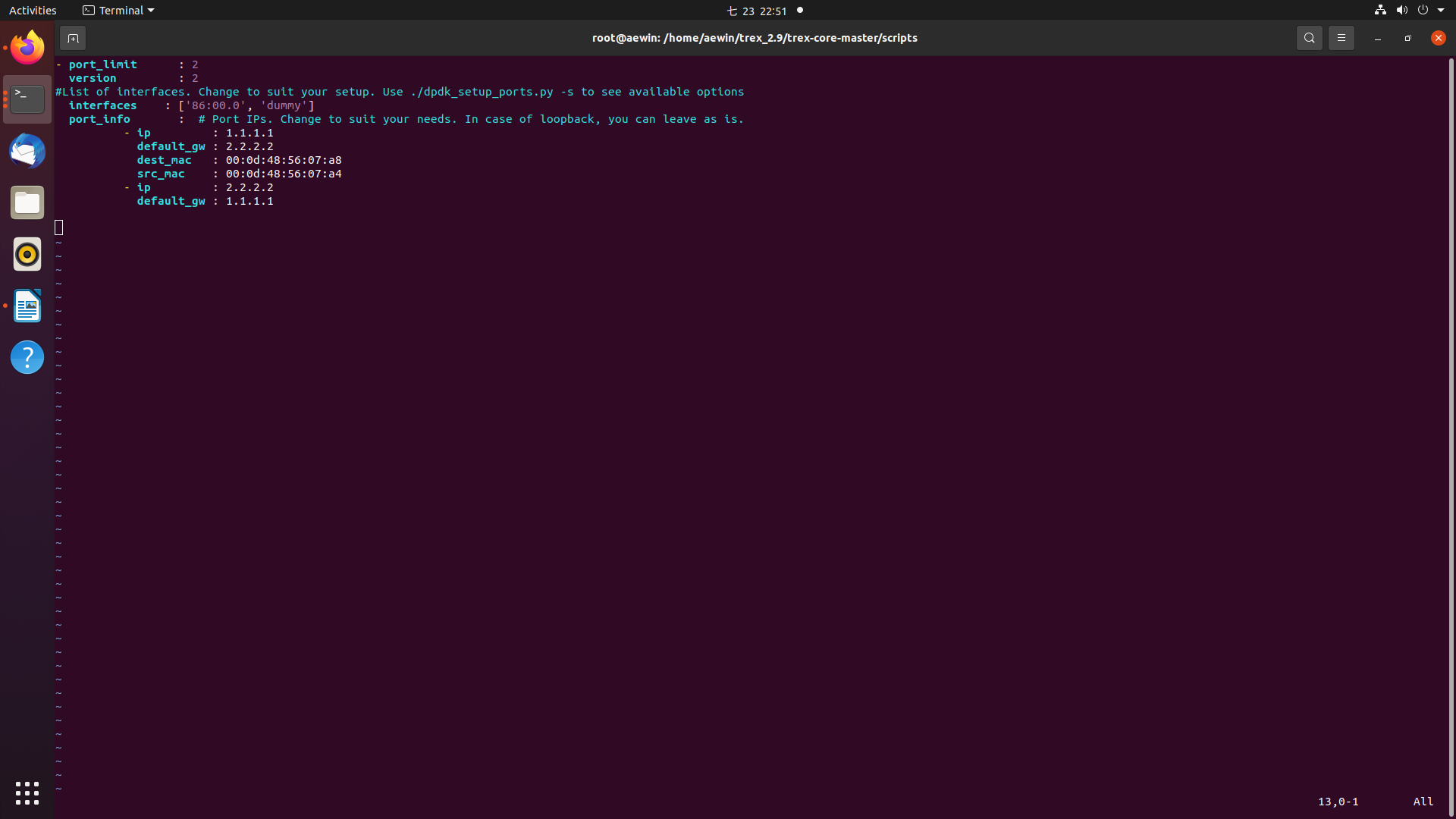The width and height of the screenshot is (1456, 819).
Task: Click the screen recording indicator near the clock
Action: pos(799,10)
